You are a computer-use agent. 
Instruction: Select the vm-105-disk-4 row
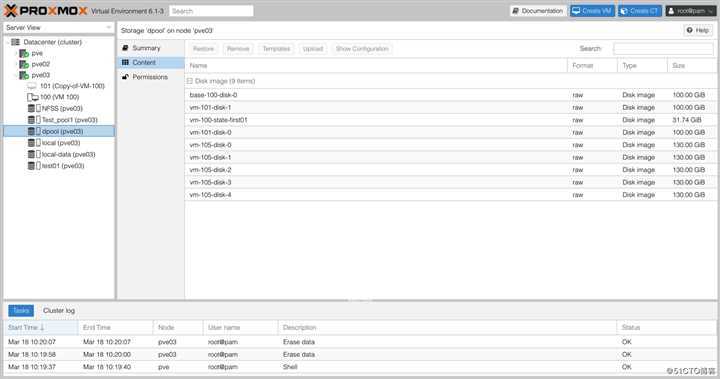click(451, 195)
